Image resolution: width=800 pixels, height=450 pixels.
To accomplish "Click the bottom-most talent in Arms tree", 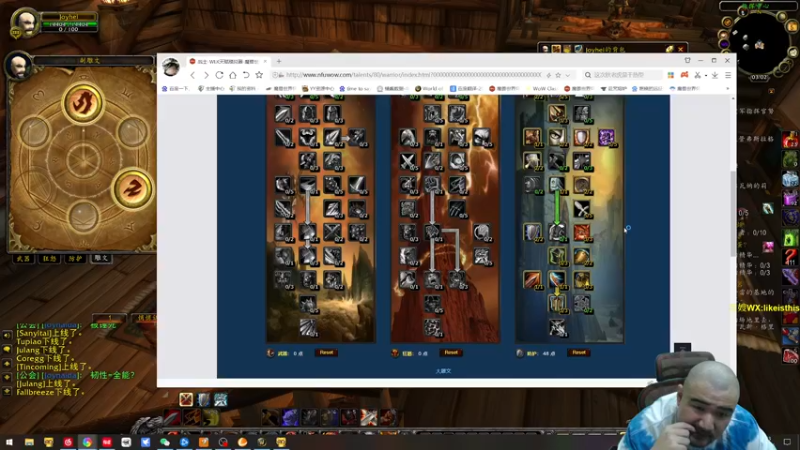I will pos(308,328).
